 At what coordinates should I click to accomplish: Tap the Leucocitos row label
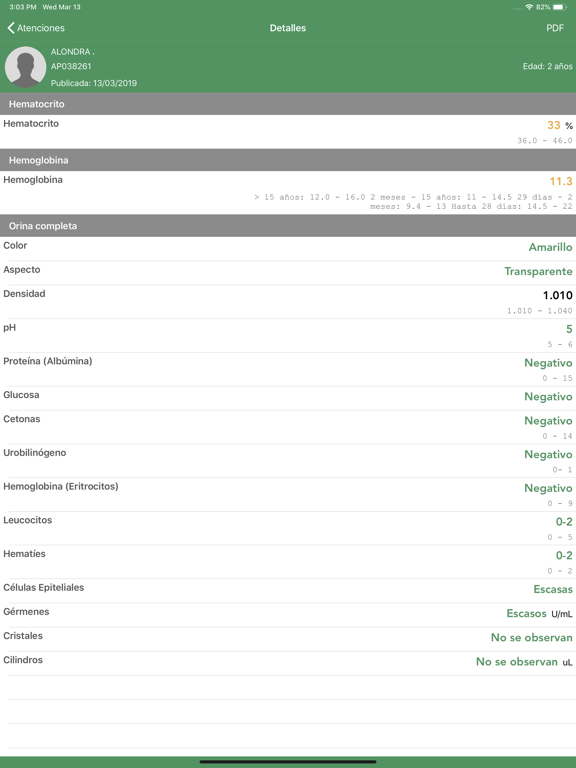[x=27, y=520]
